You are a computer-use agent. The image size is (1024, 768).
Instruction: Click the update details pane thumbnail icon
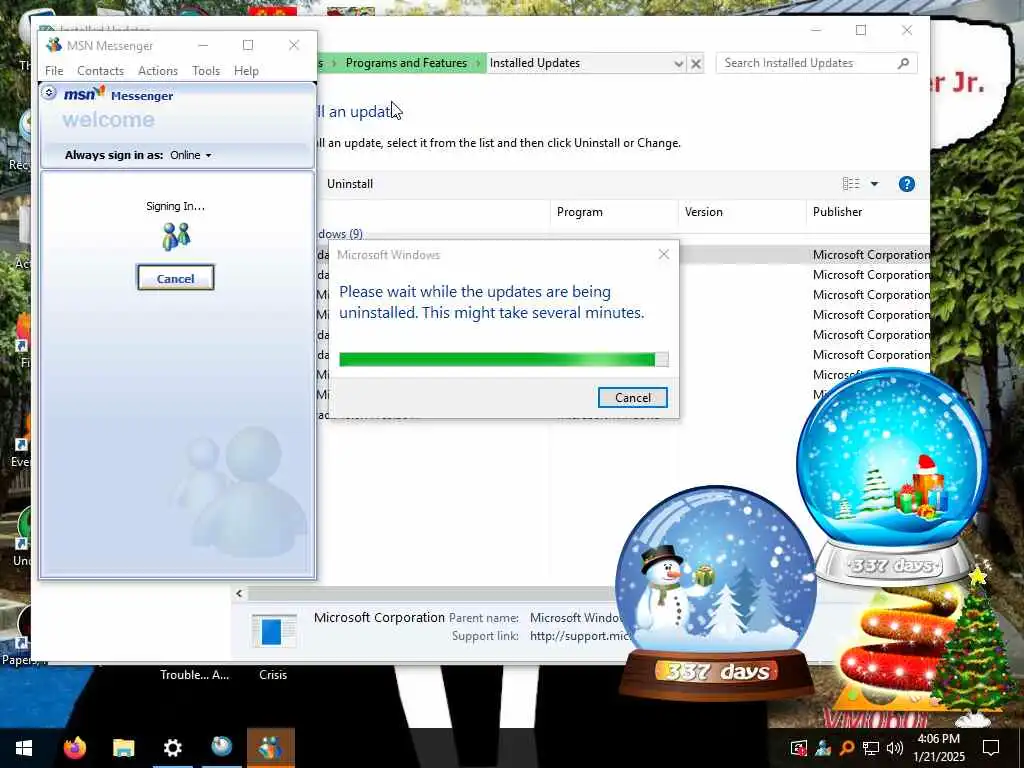point(274,630)
